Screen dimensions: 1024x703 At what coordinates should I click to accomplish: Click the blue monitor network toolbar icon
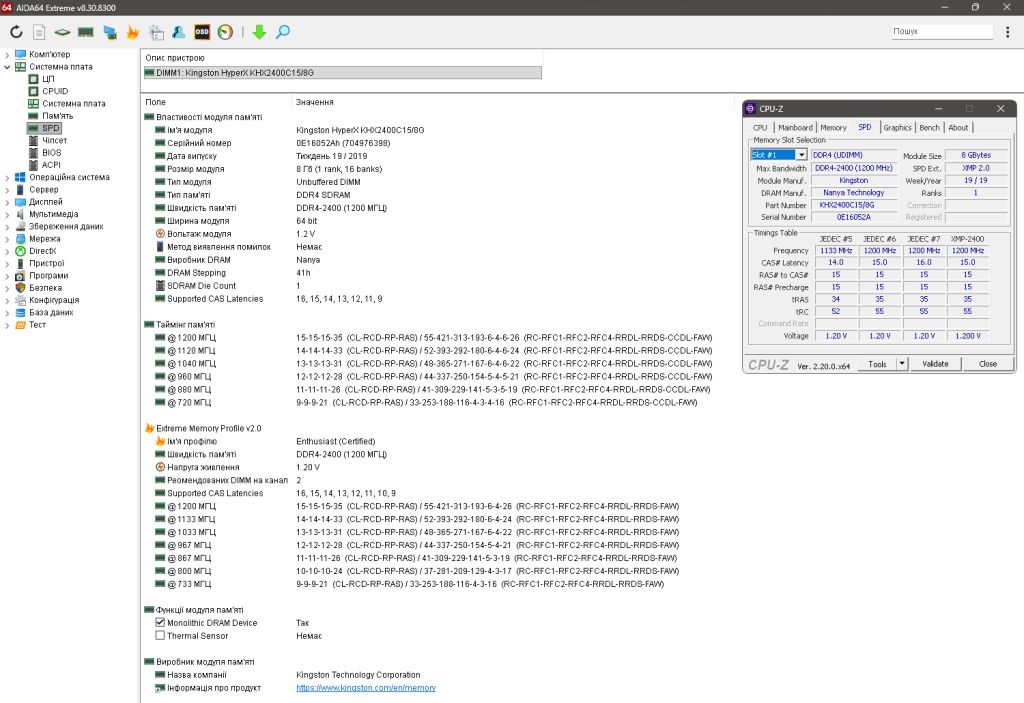[x=110, y=31]
